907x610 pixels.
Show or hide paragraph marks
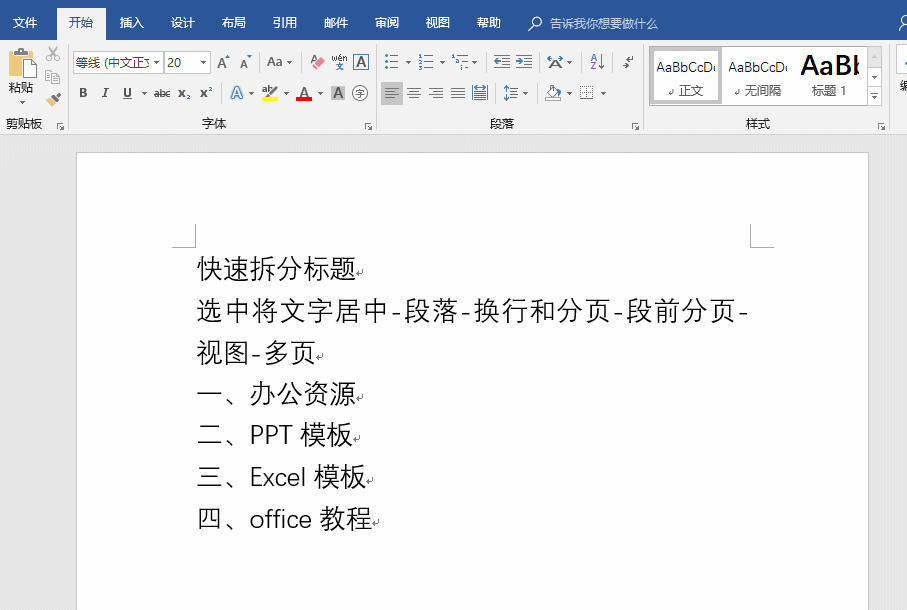628,62
